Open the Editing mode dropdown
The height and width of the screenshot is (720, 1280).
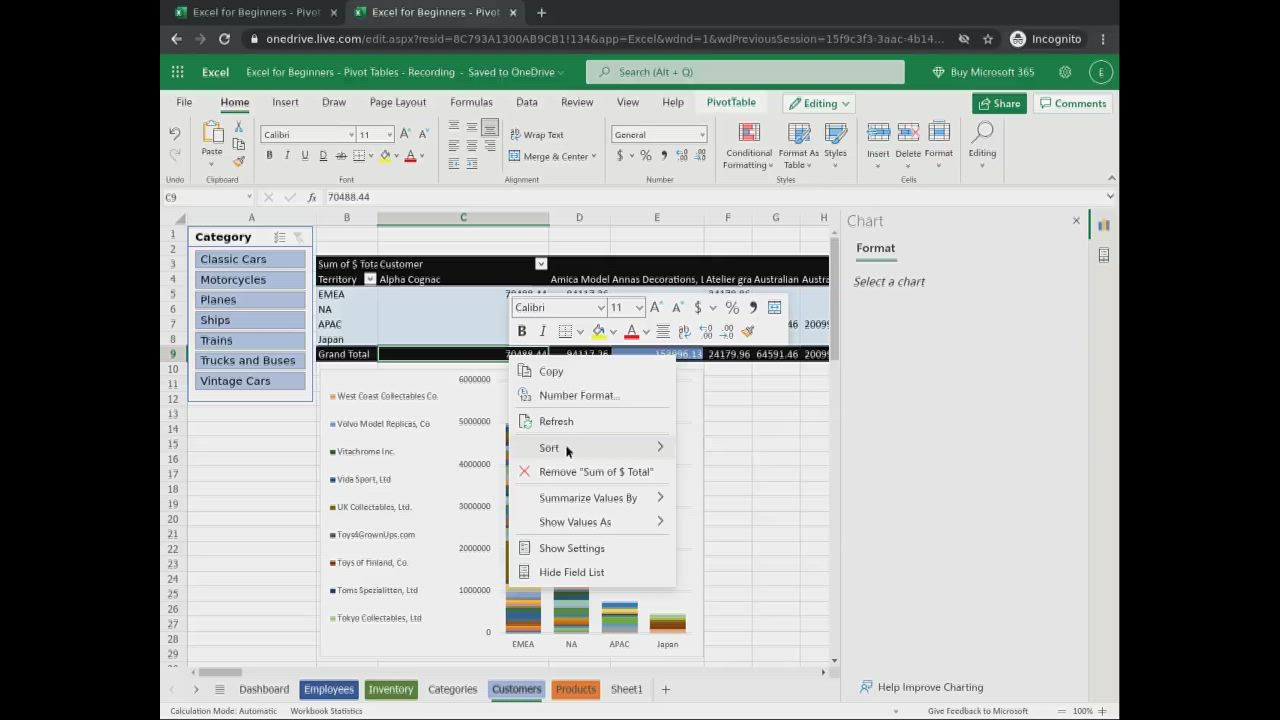coord(819,103)
